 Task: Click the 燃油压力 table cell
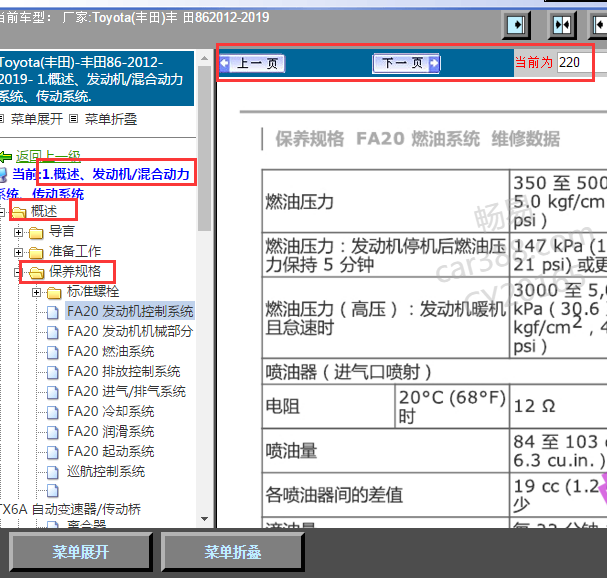[x=386, y=201]
